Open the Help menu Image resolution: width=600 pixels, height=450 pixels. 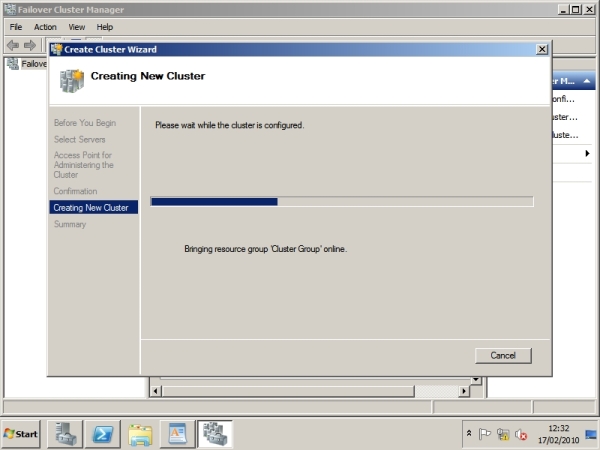tap(104, 27)
